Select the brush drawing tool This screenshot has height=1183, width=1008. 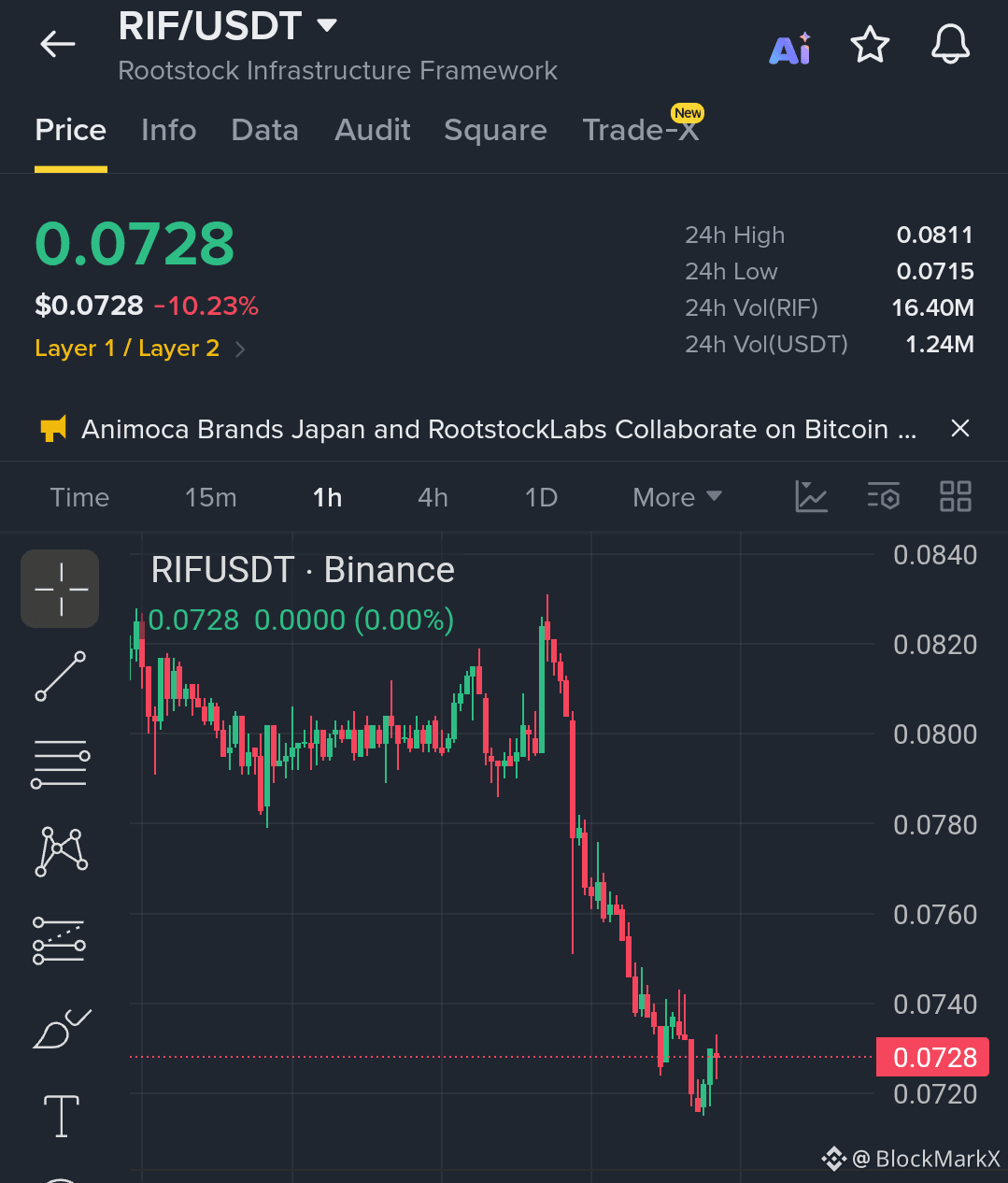(x=62, y=1028)
